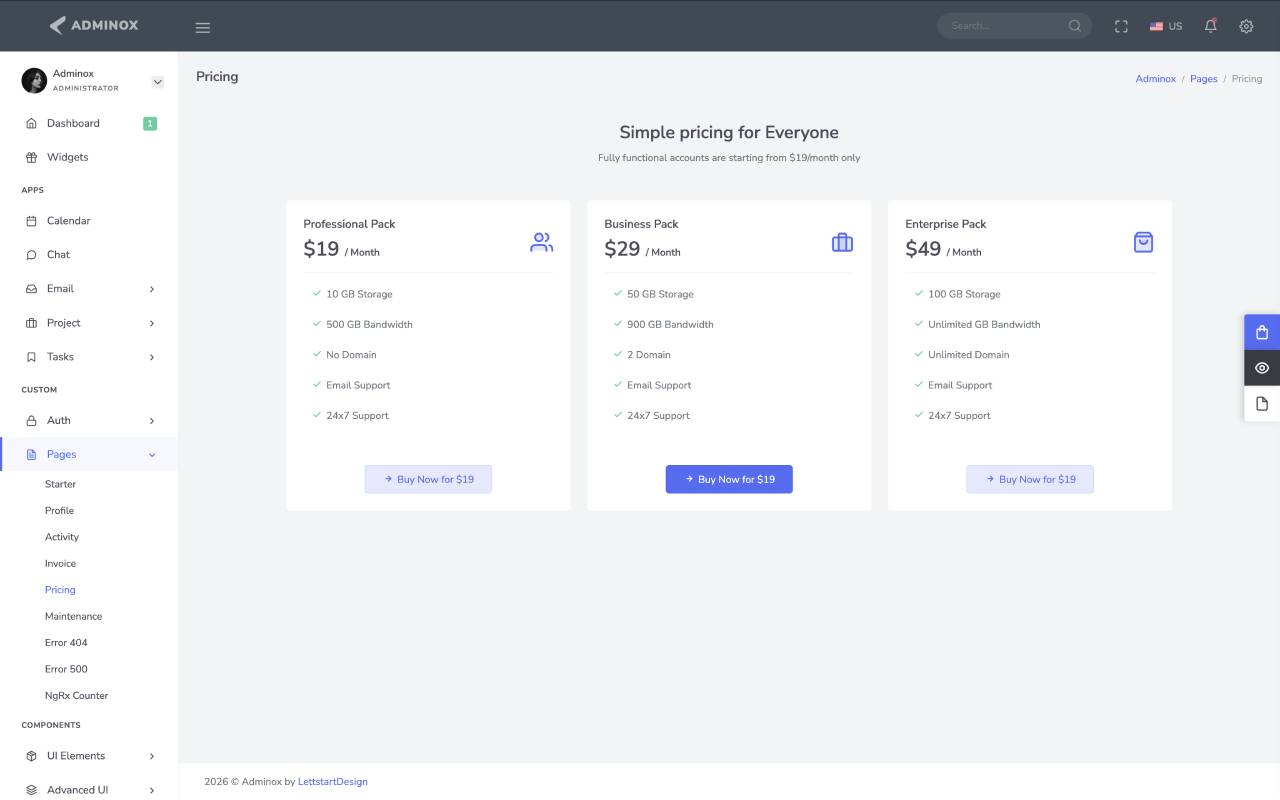The width and height of the screenshot is (1280, 800).
Task: Open the Error 500 page
Action: pyautogui.click(x=66, y=669)
